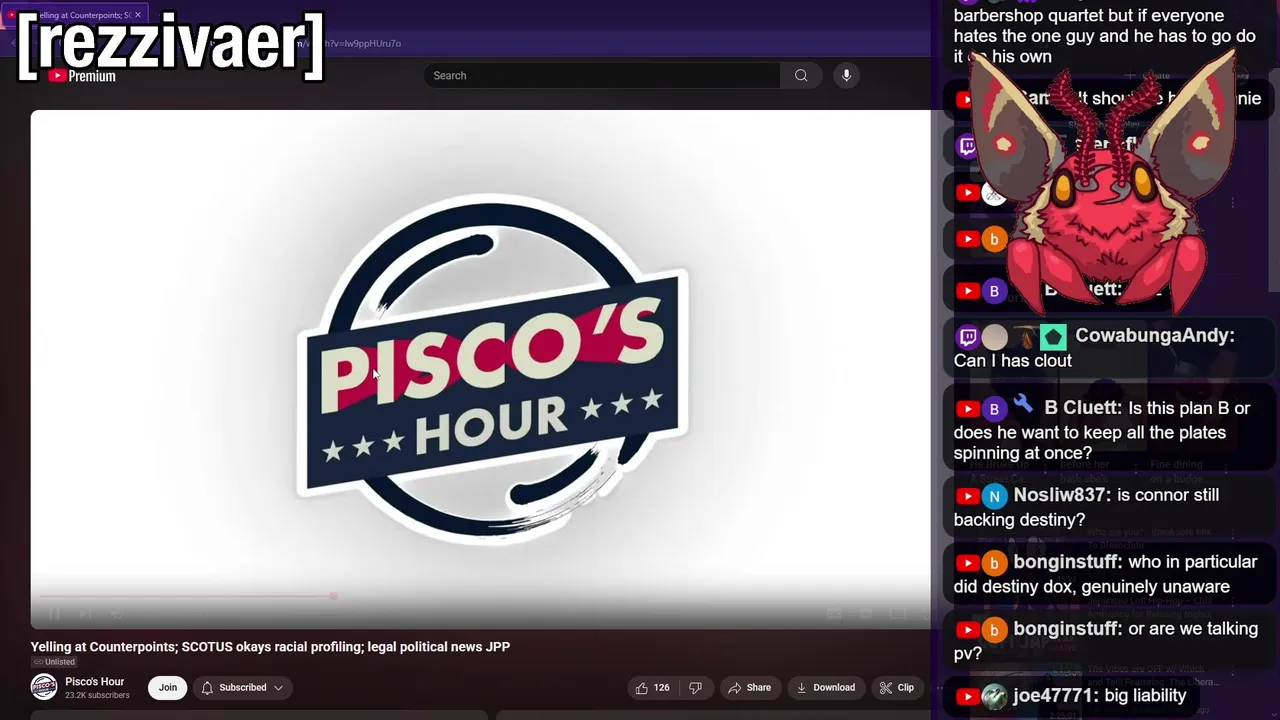
Task: Click the CowabungaAndy username in chat
Action: coord(1155,336)
